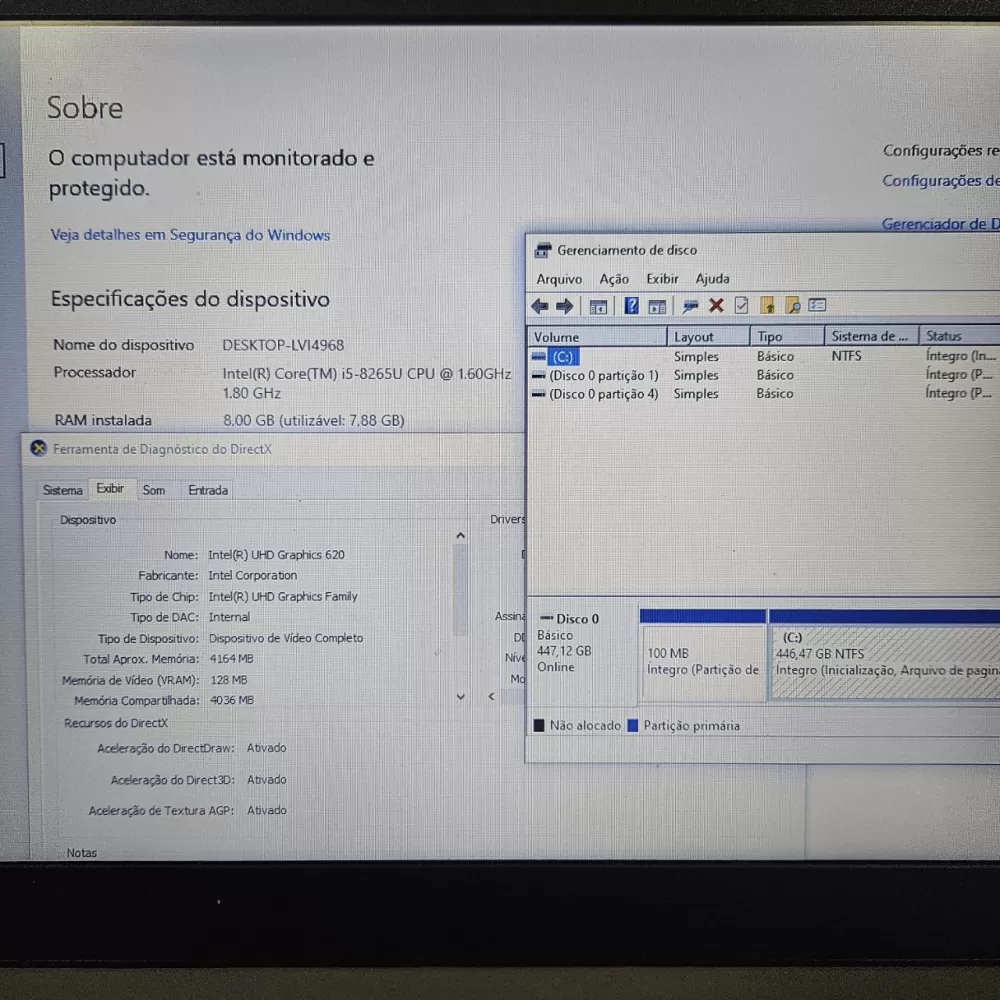
Task: Click the Disco 0 Básico 447,12 GB label
Action: (x=583, y=649)
